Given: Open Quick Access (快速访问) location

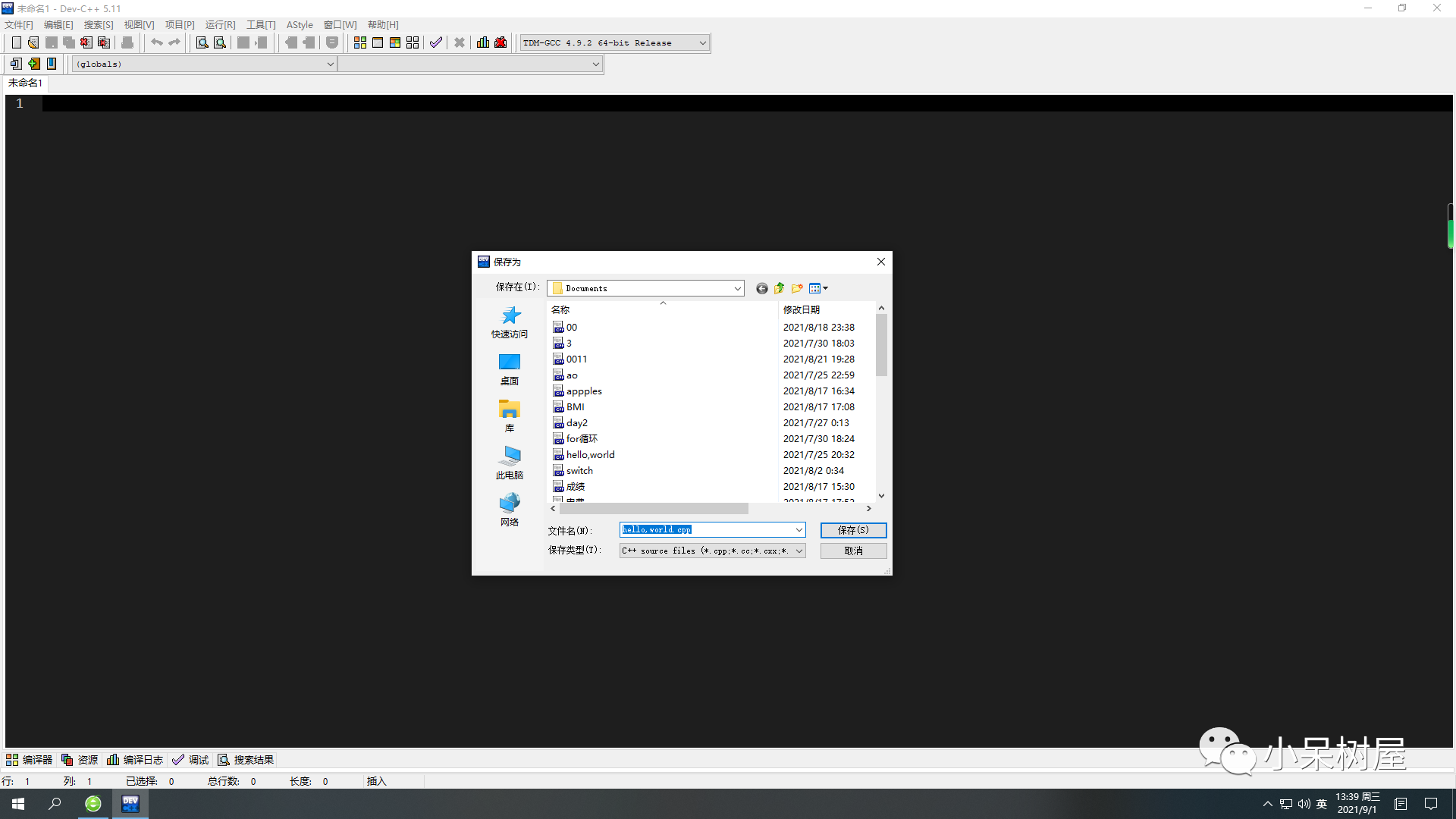Looking at the screenshot, I should [509, 322].
